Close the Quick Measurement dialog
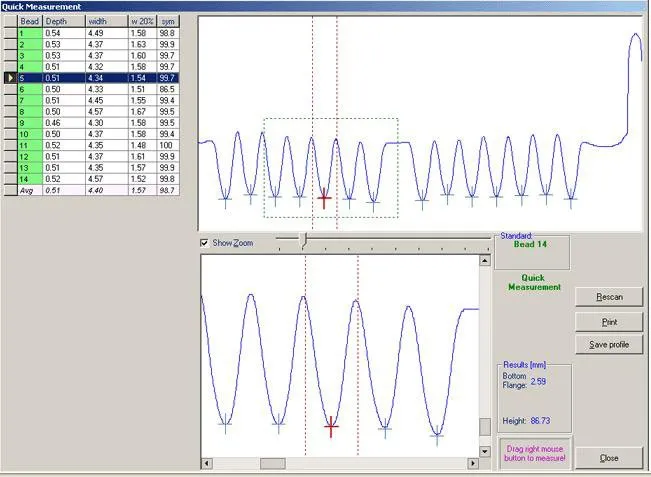Image resolution: width=651 pixels, height=477 pixels. click(609, 458)
